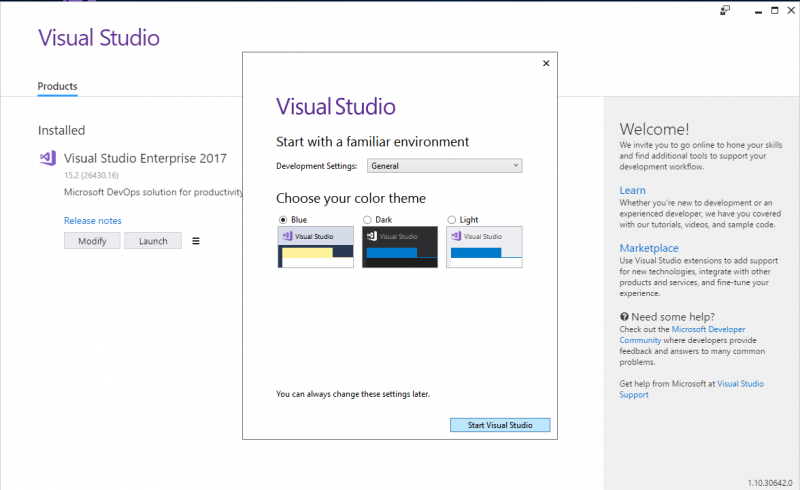
Task: Click the help question mark icon
Action: click(x=624, y=316)
